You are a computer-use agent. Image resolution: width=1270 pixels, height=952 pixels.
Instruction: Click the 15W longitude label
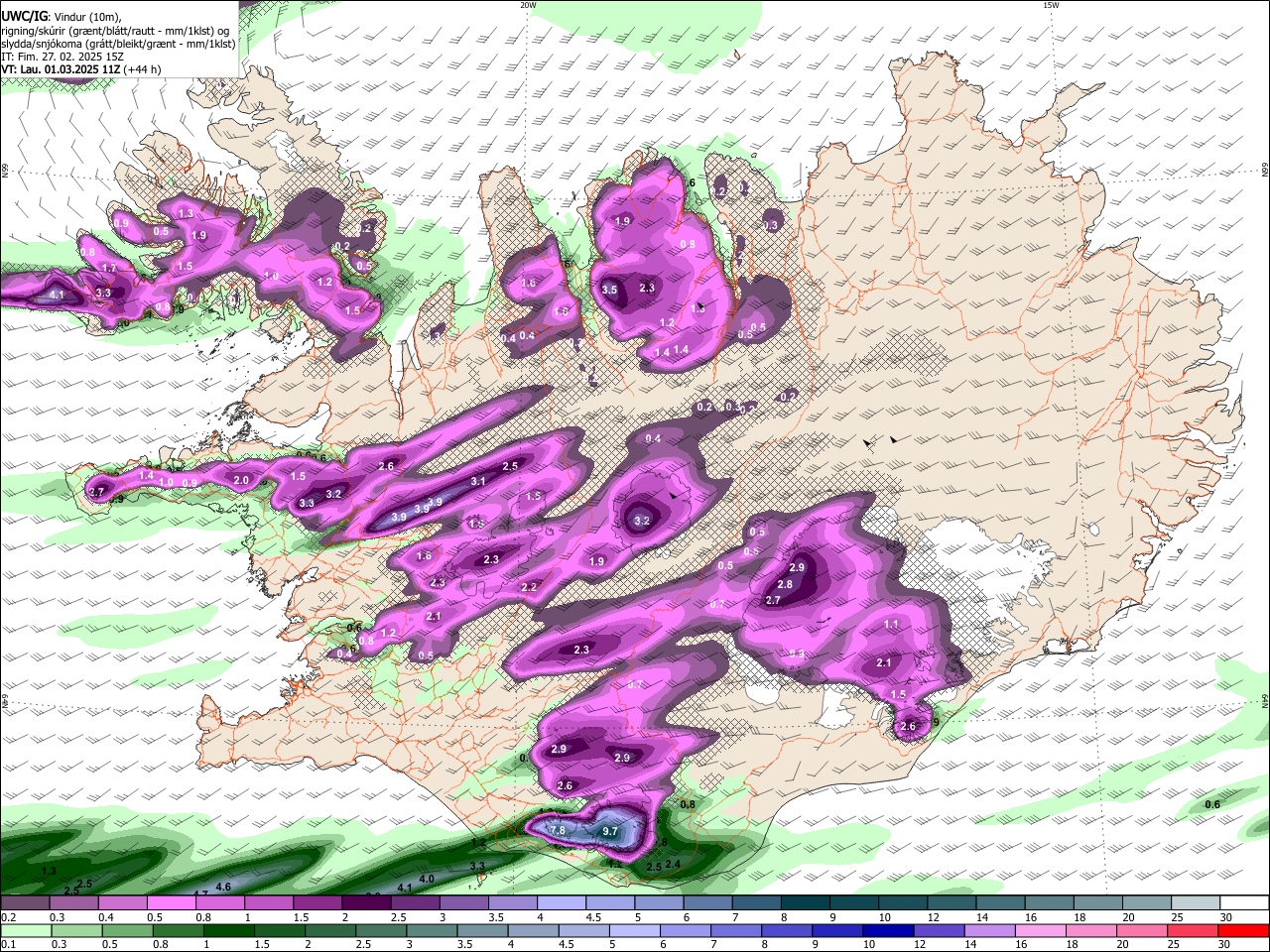(1052, 5)
